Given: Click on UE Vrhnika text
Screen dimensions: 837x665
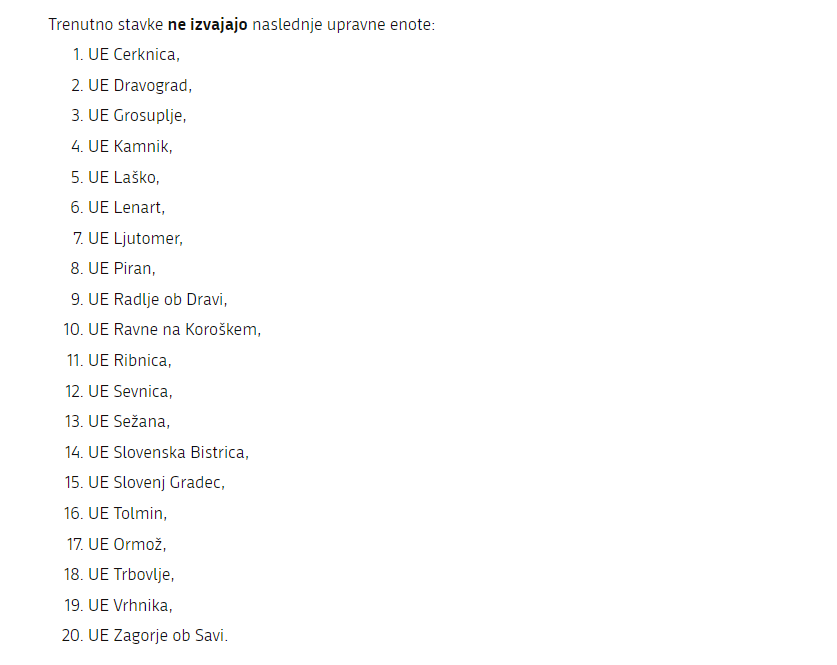Looking at the screenshot, I should tap(130, 605).
